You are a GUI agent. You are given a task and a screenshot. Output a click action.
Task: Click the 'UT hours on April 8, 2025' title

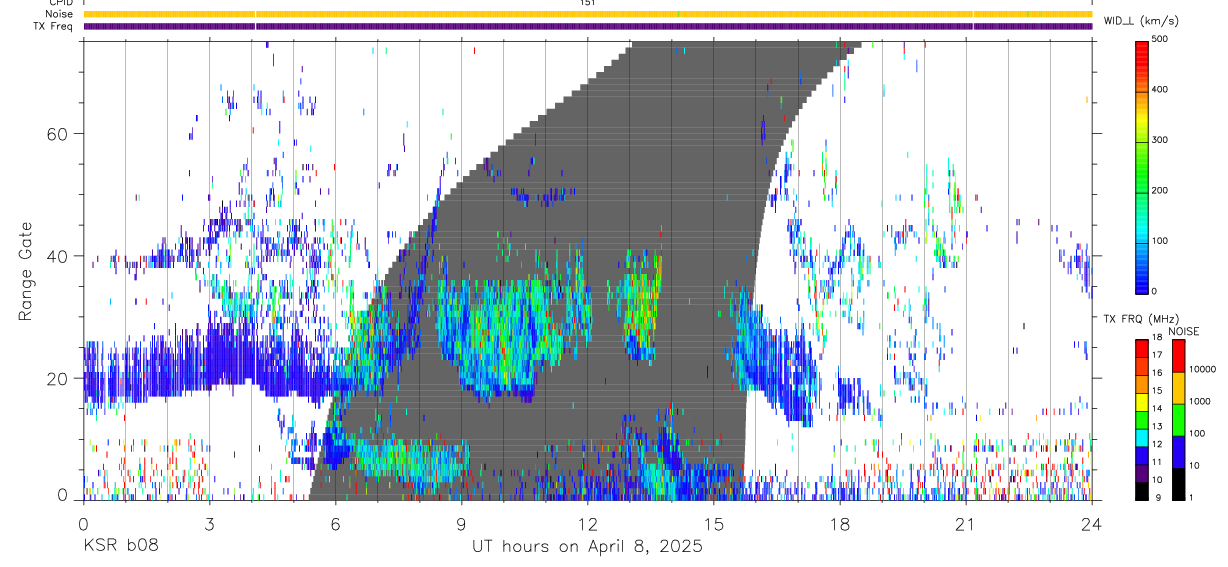click(x=588, y=547)
